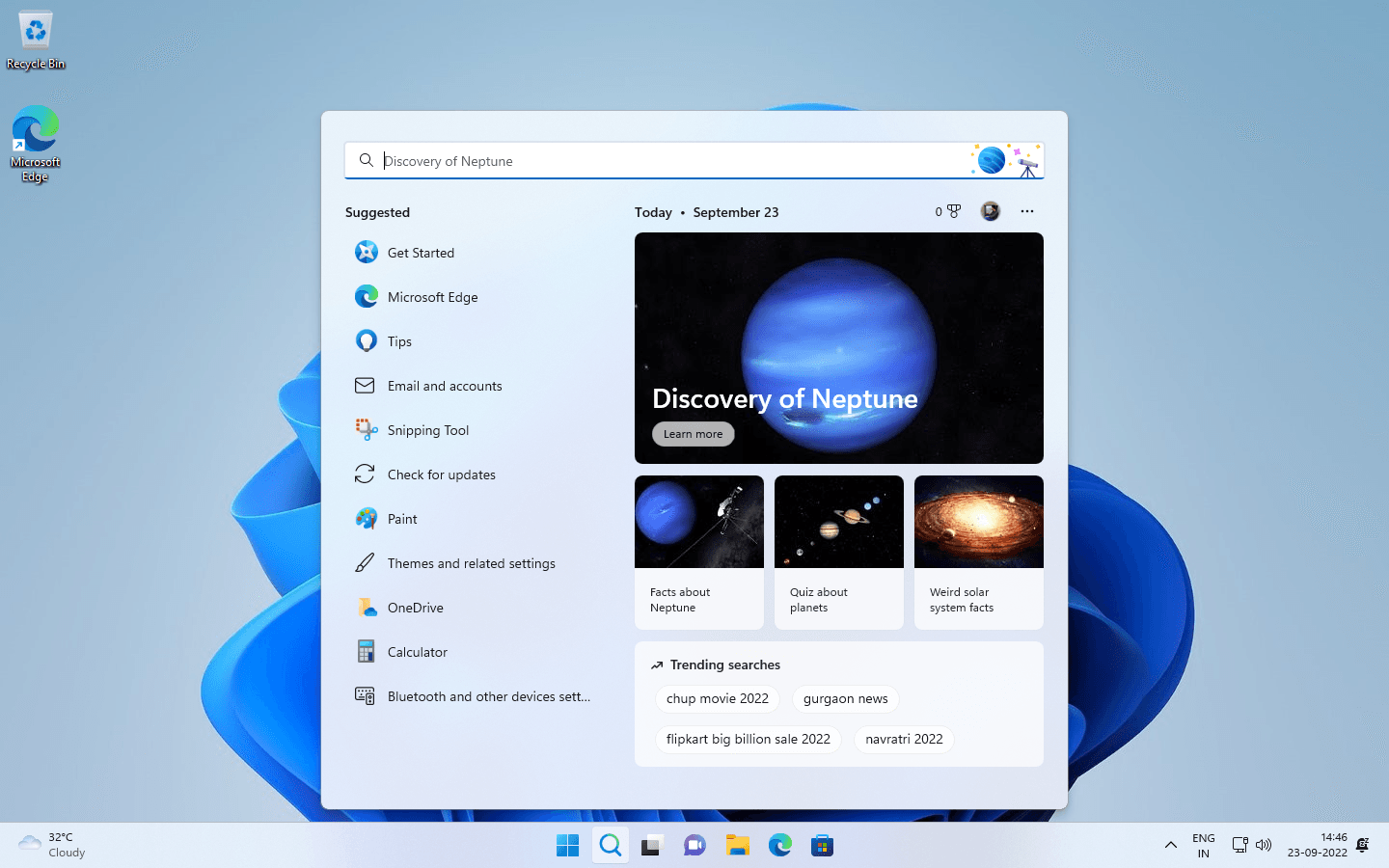Open the Paint app icon
Viewport: 1389px width, 868px height.
click(366, 519)
